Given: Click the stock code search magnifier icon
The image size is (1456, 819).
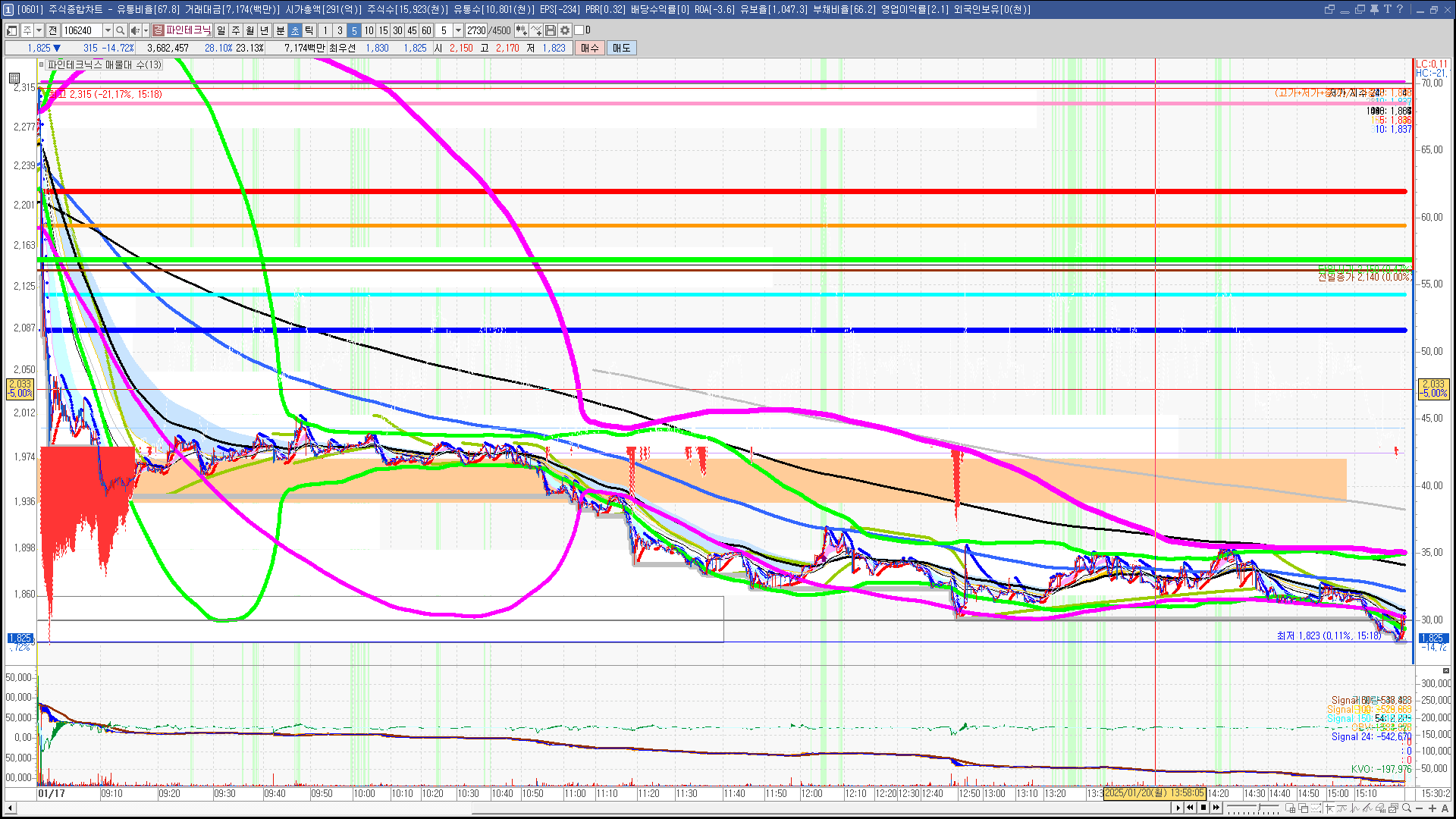Looking at the screenshot, I should click(x=120, y=30).
